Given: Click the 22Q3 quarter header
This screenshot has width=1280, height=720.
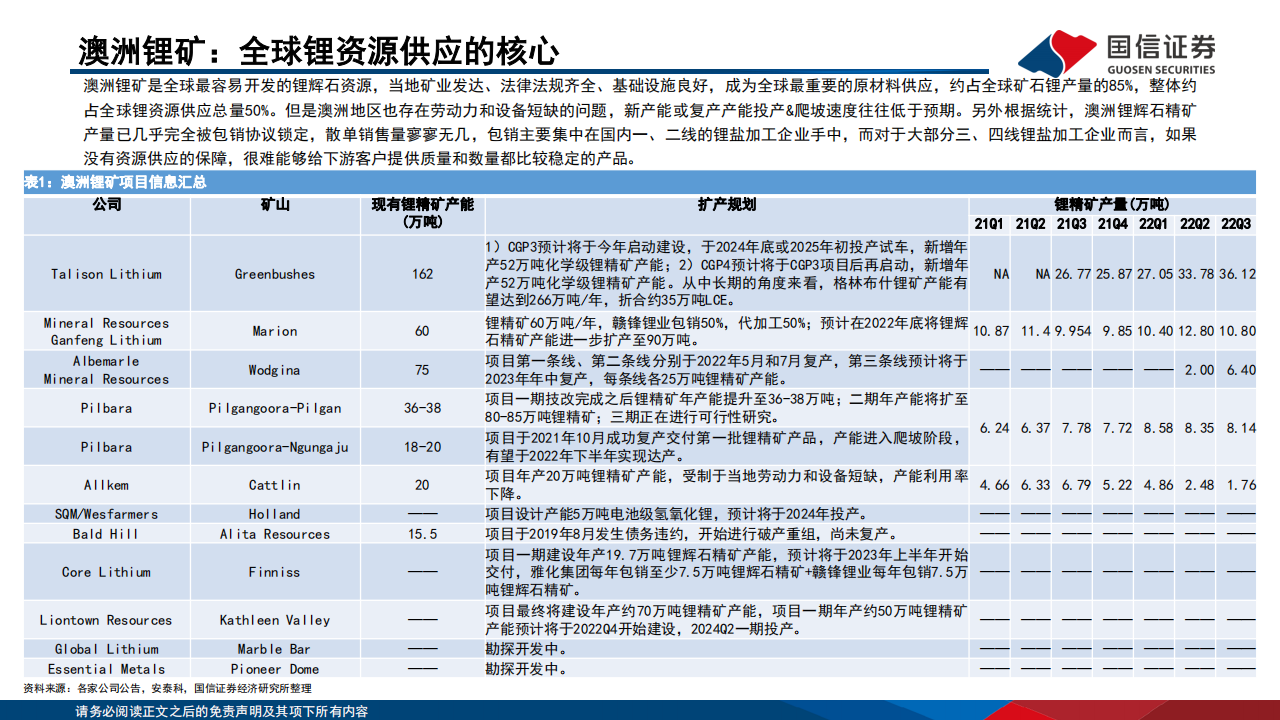Looking at the screenshot, I should (x=1236, y=224).
